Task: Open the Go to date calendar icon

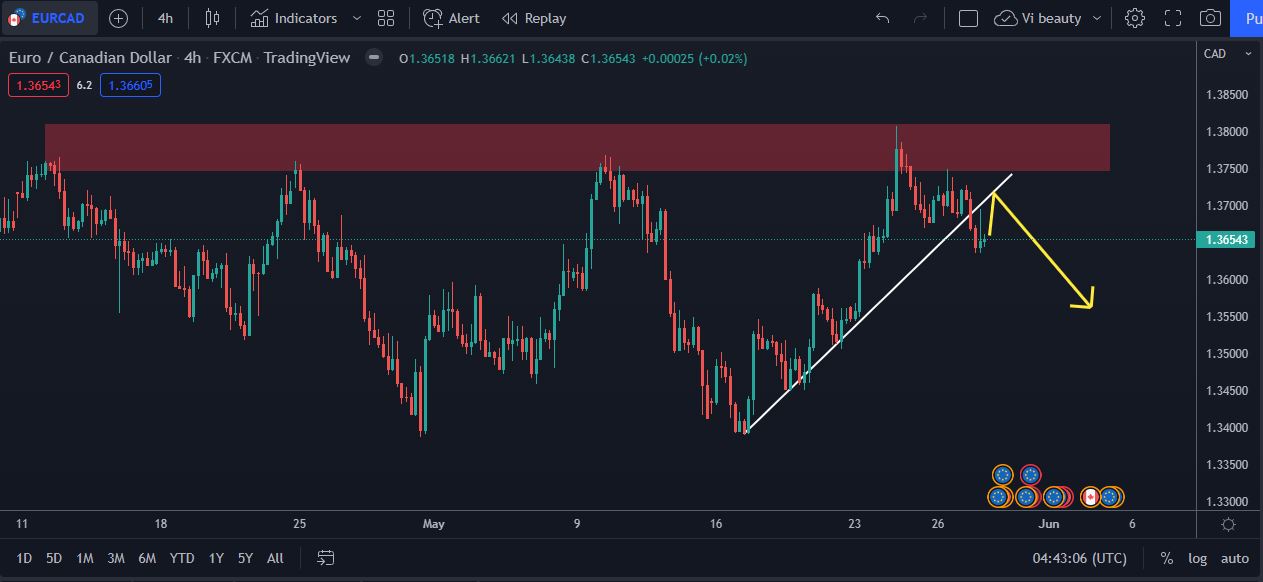Action: pos(325,558)
